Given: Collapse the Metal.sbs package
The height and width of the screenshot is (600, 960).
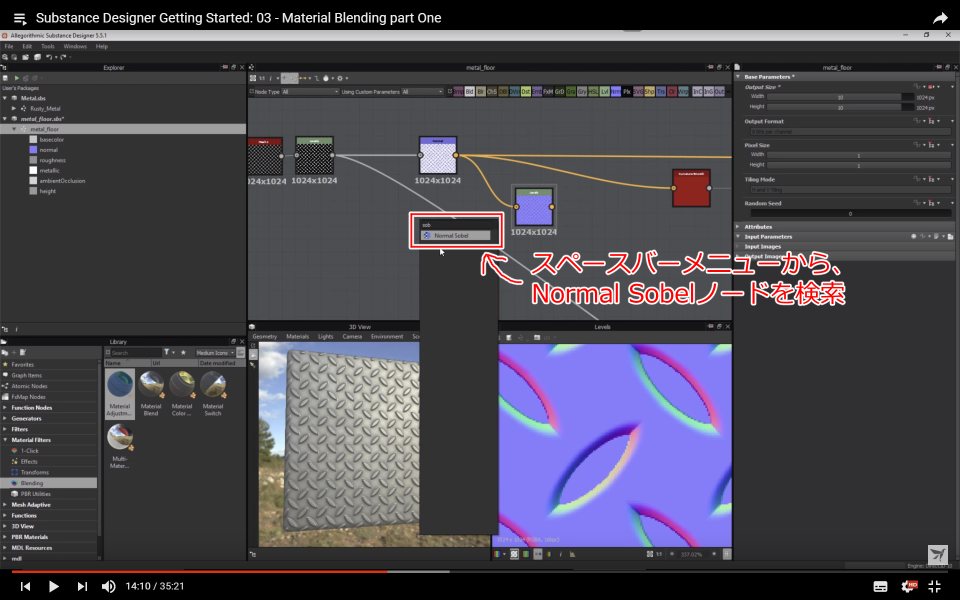Looking at the screenshot, I should (x=6, y=98).
